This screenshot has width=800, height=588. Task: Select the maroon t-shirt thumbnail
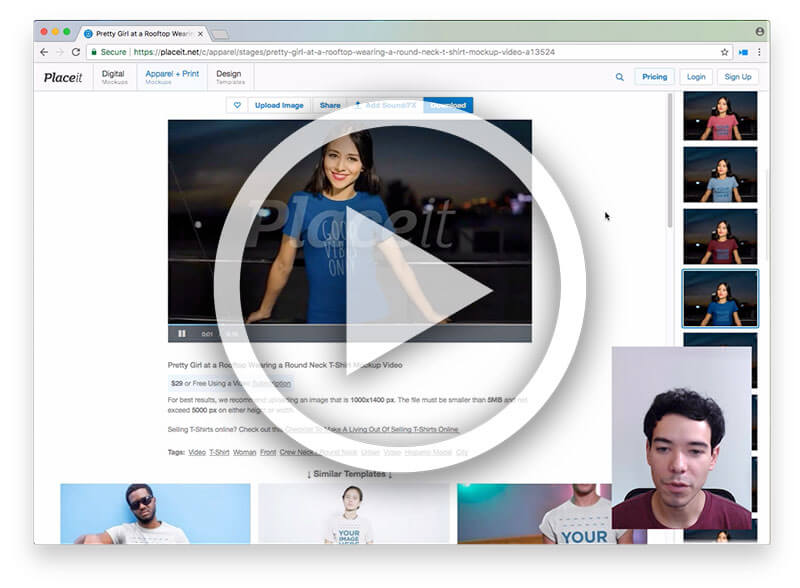pyautogui.click(x=720, y=236)
